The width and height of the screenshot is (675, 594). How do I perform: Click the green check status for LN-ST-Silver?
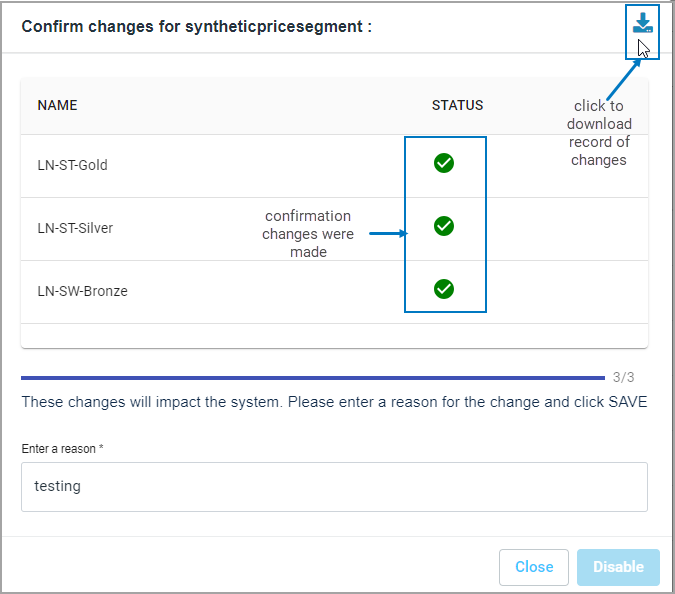[x=444, y=226]
